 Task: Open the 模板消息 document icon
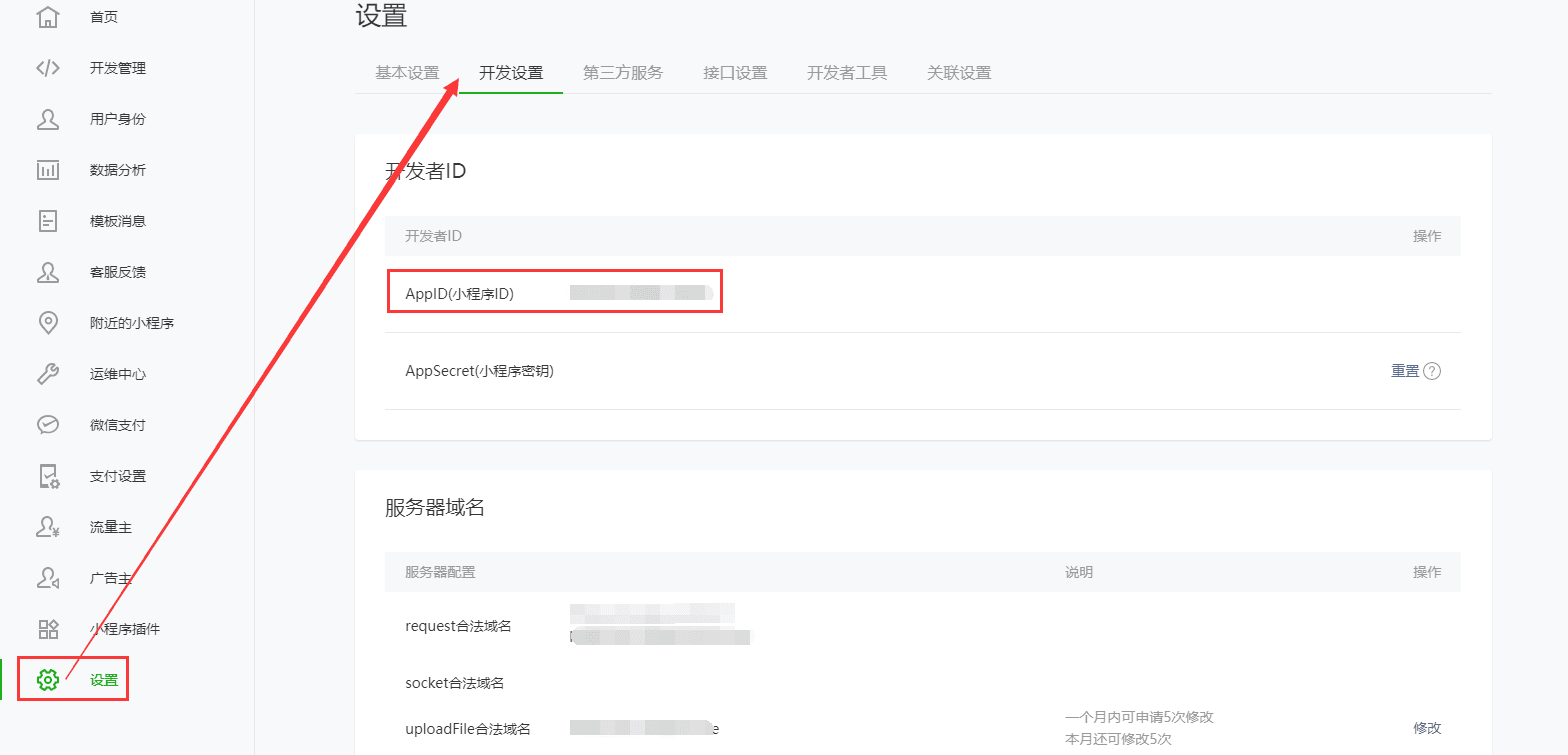(x=48, y=221)
